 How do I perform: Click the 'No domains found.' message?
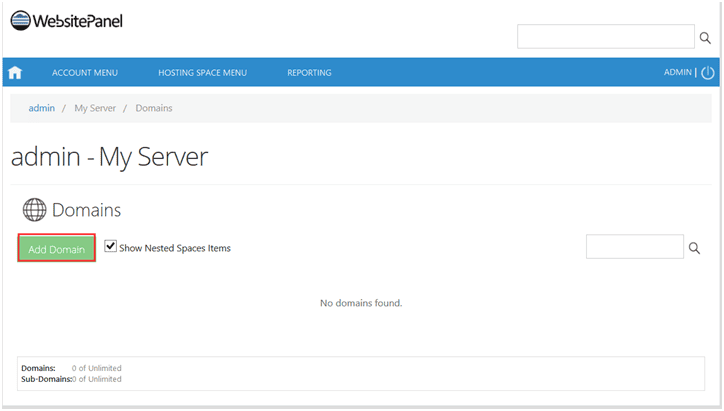click(361, 303)
